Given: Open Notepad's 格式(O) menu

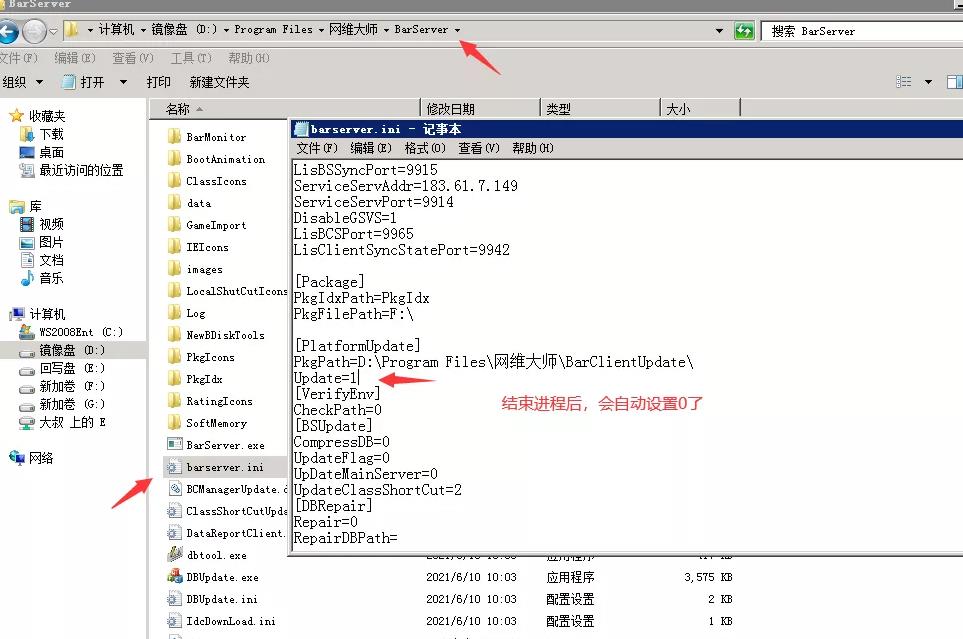Looking at the screenshot, I should [424, 148].
